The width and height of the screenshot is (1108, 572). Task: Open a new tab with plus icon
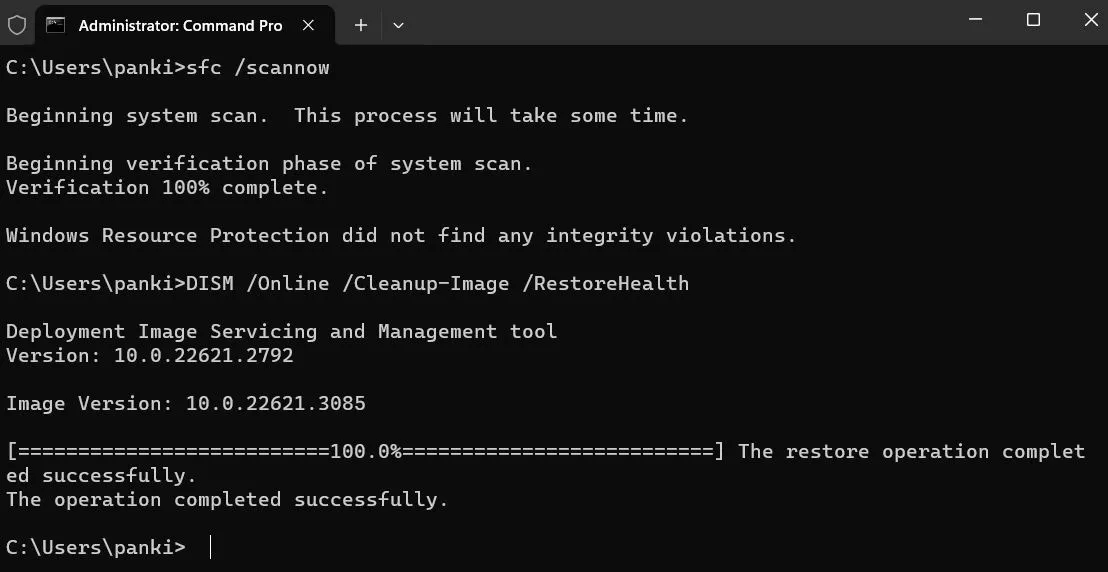[x=361, y=25]
